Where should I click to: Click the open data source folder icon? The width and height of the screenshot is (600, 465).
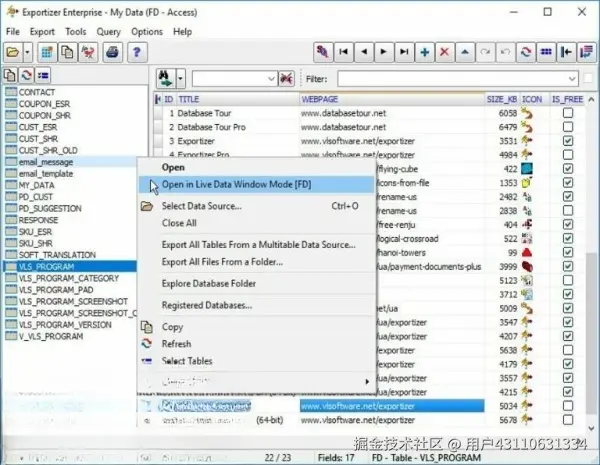(13, 52)
